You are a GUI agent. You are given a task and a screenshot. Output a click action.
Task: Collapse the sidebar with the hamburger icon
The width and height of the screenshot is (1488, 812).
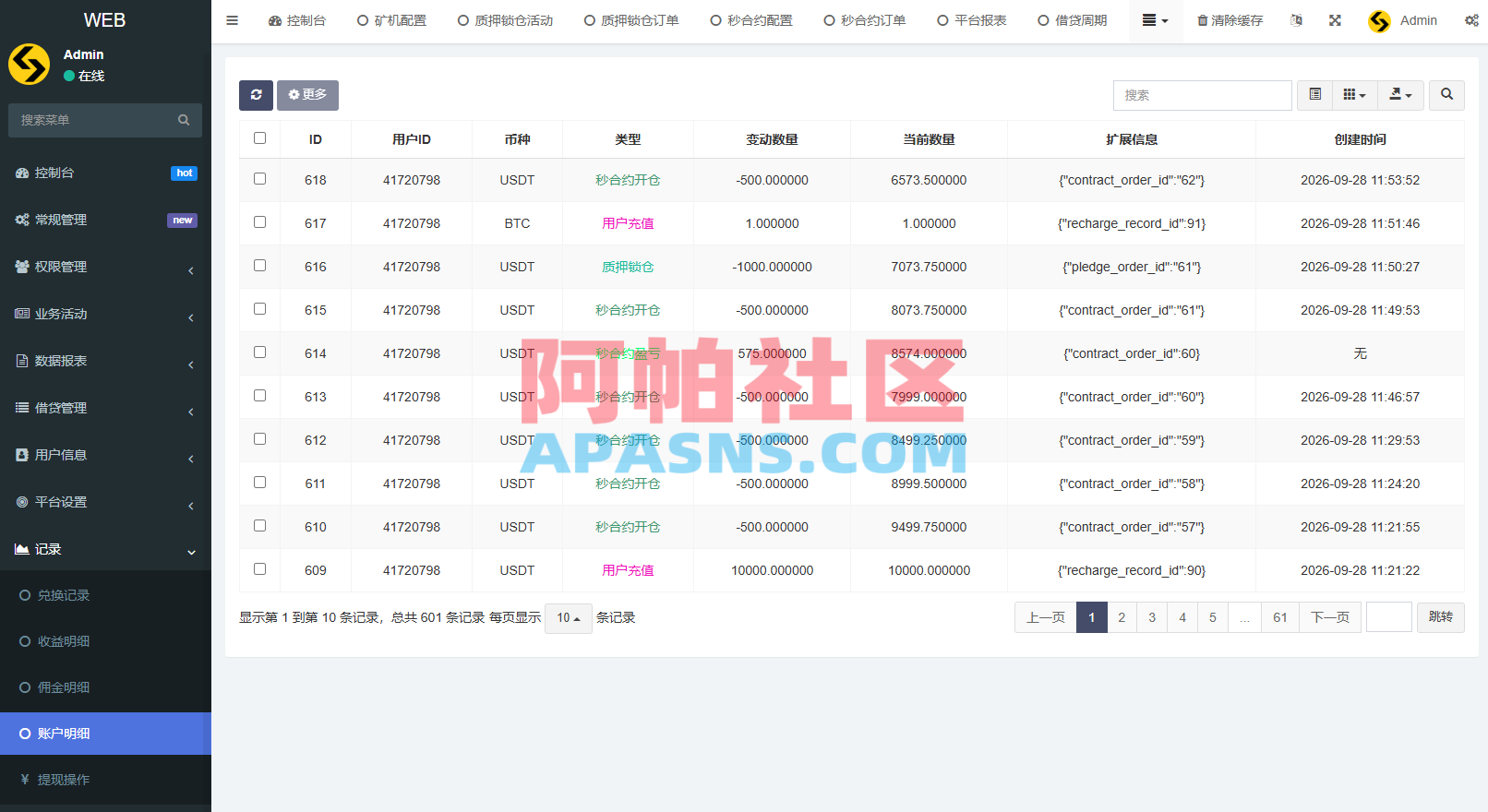pos(233,20)
